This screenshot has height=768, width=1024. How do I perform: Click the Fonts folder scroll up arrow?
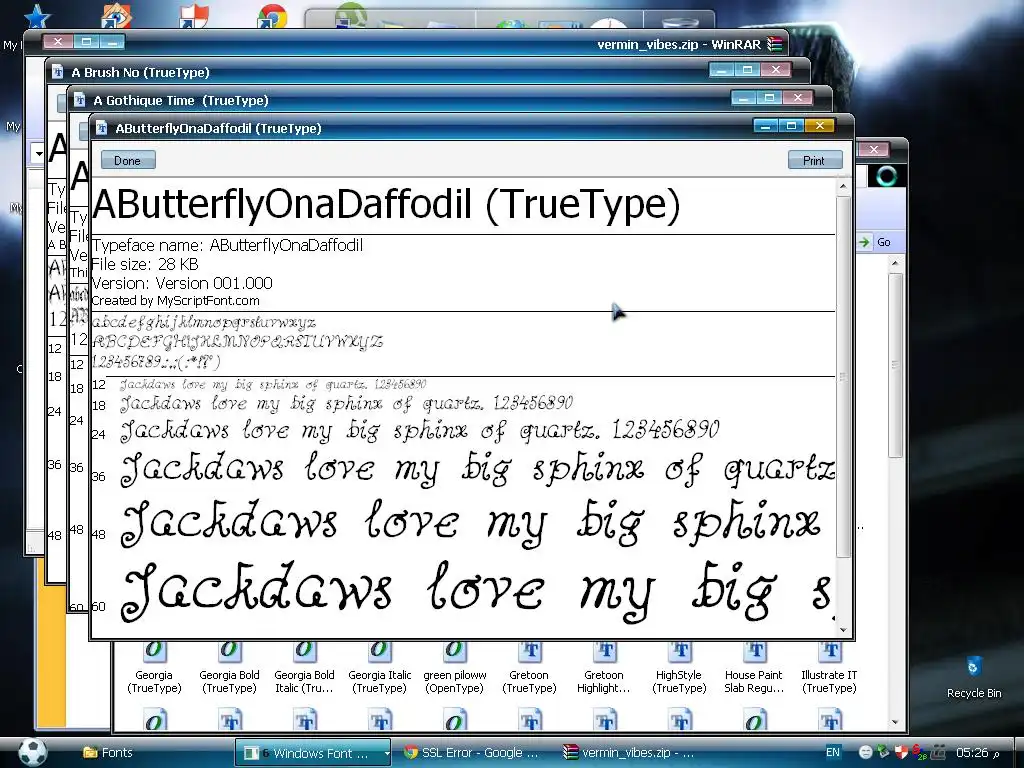coord(895,263)
